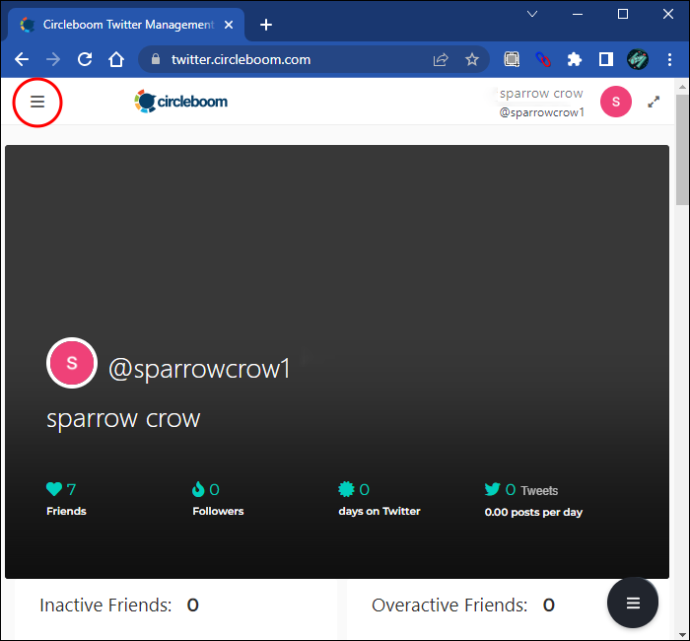Reload the page
This screenshot has height=641, width=690.
(85, 59)
